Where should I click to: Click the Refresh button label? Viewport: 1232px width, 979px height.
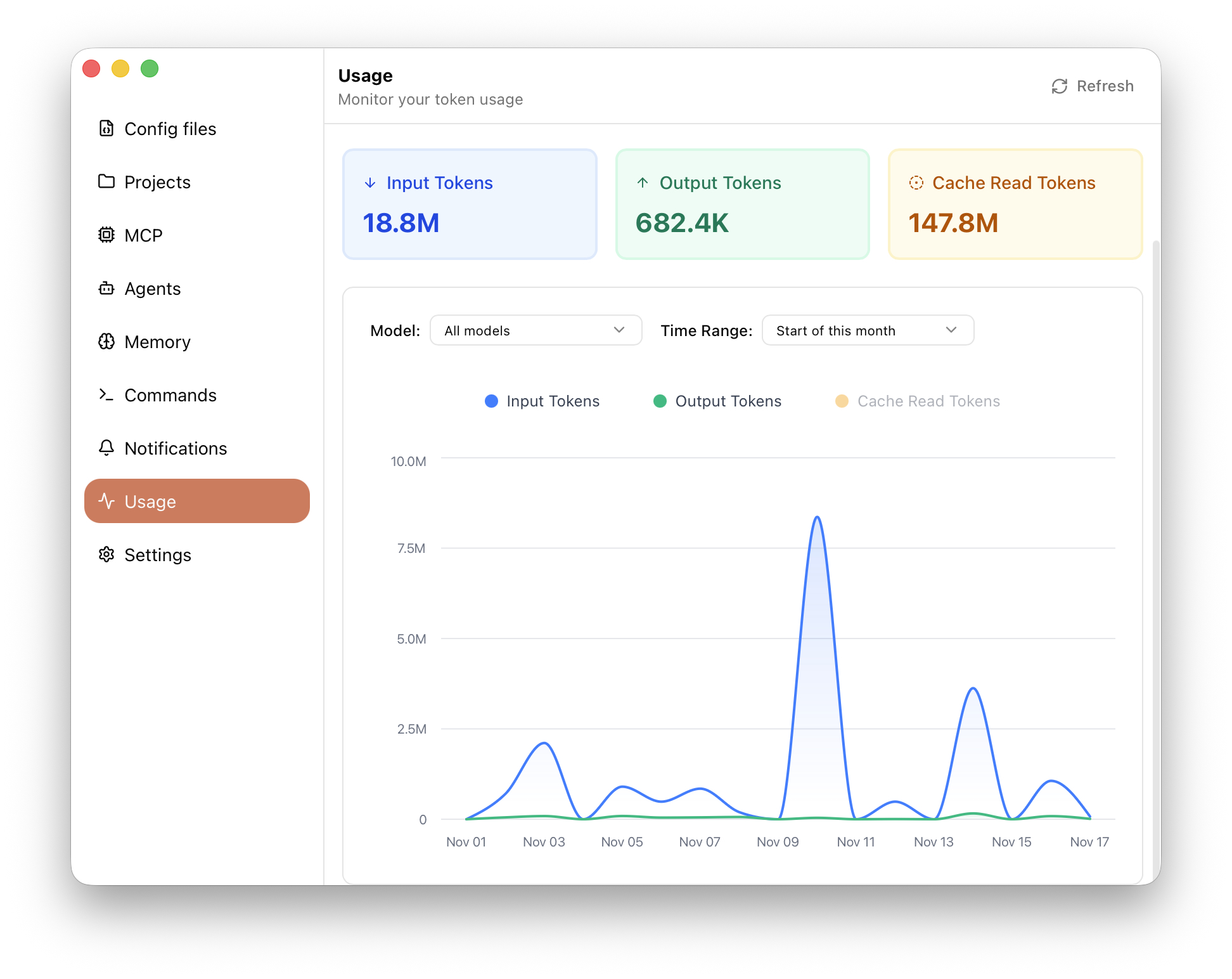point(1105,86)
